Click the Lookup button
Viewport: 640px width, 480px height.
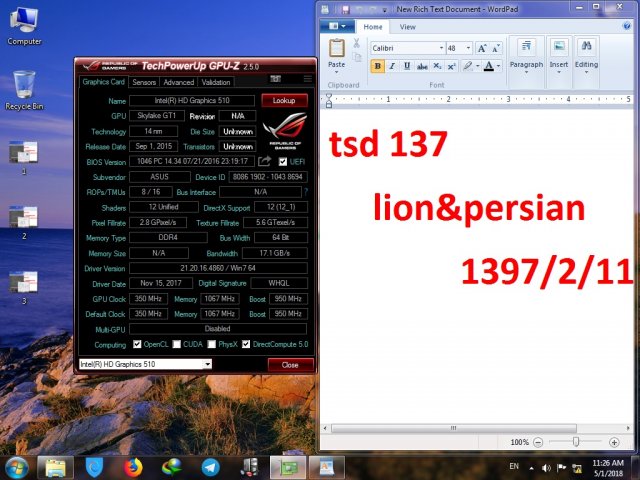(284, 101)
